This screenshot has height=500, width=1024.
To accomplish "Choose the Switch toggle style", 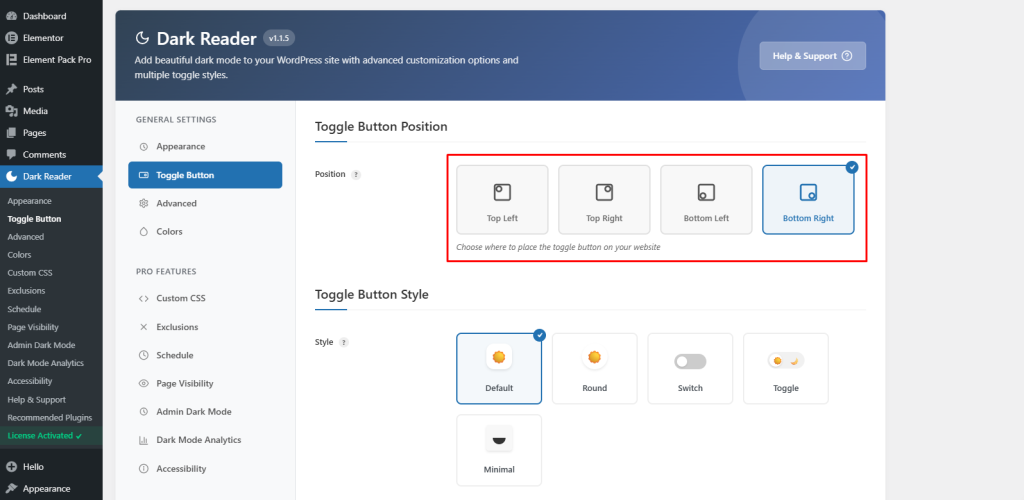I will (690, 369).
